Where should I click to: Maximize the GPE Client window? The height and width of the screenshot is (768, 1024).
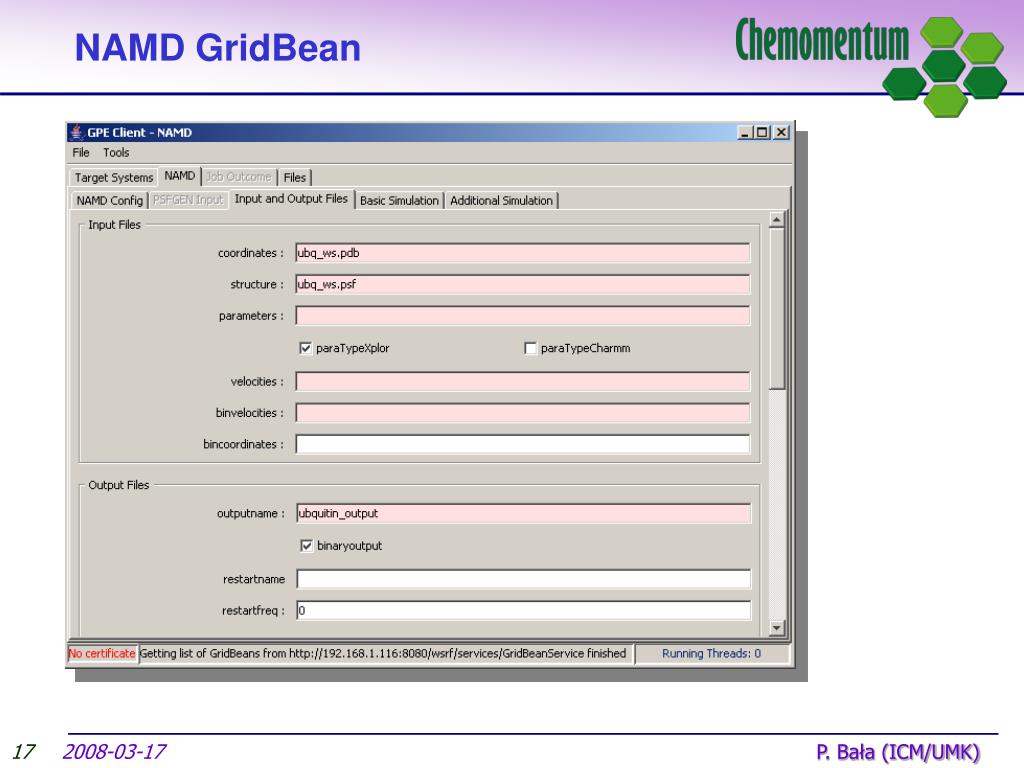point(762,133)
